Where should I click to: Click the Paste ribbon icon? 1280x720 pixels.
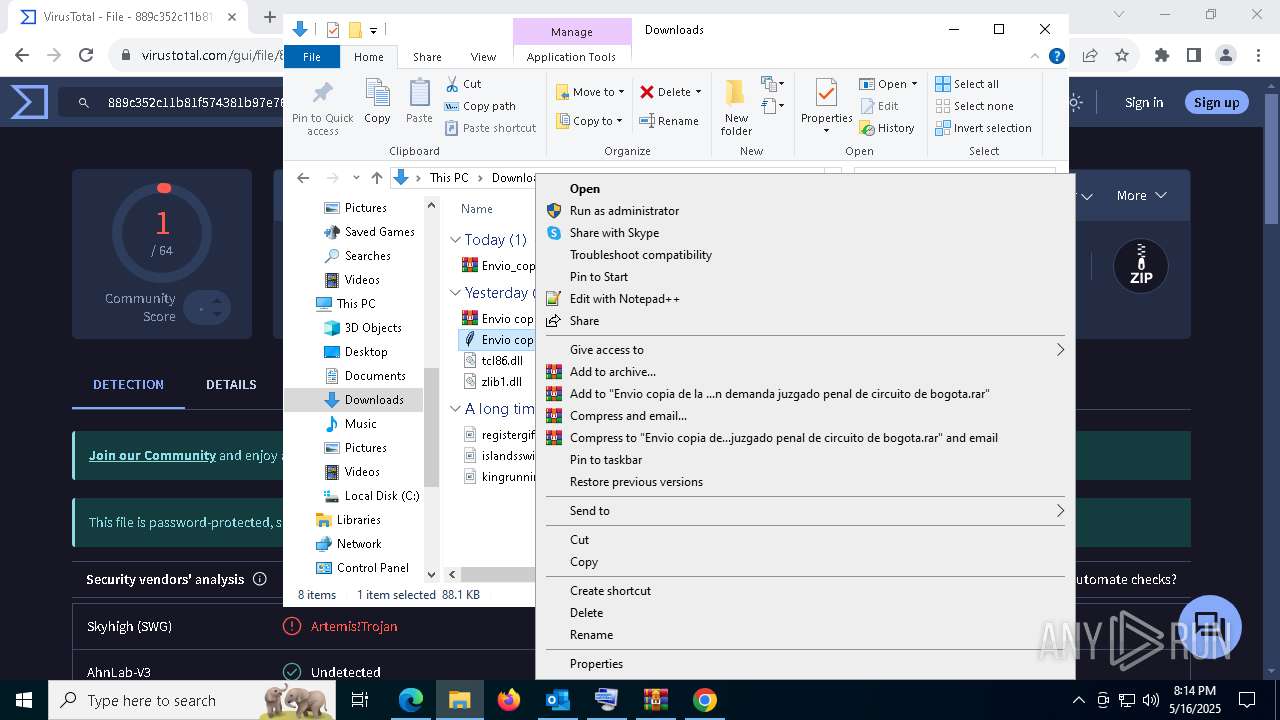419,102
